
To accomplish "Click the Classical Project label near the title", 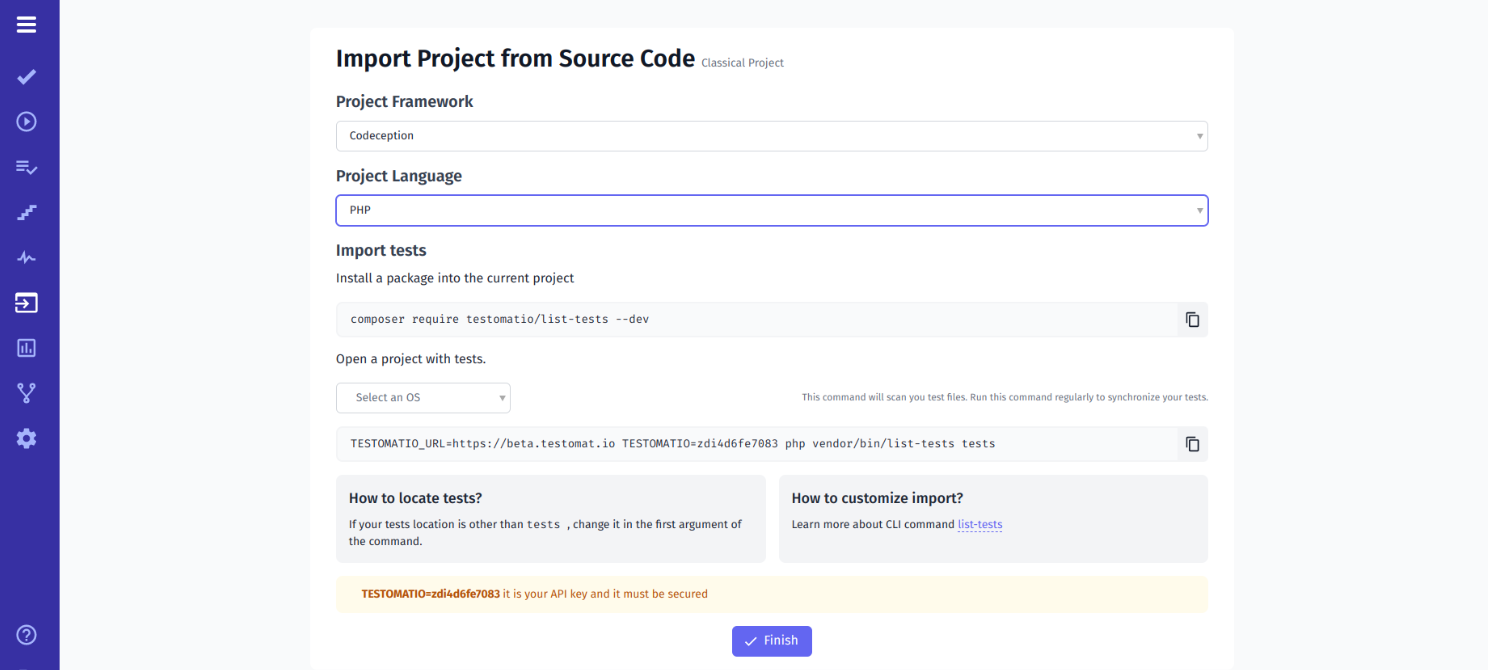I will coord(742,62).
